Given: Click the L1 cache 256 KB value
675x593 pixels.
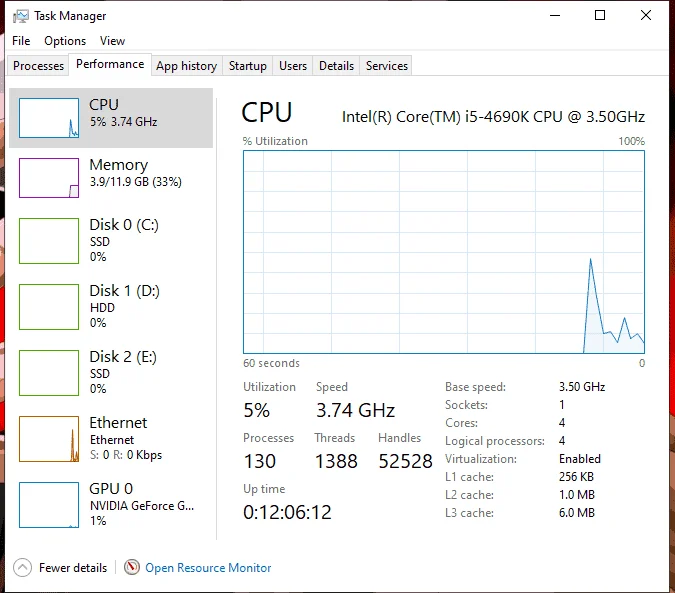Looking at the screenshot, I should tap(576, 477).
